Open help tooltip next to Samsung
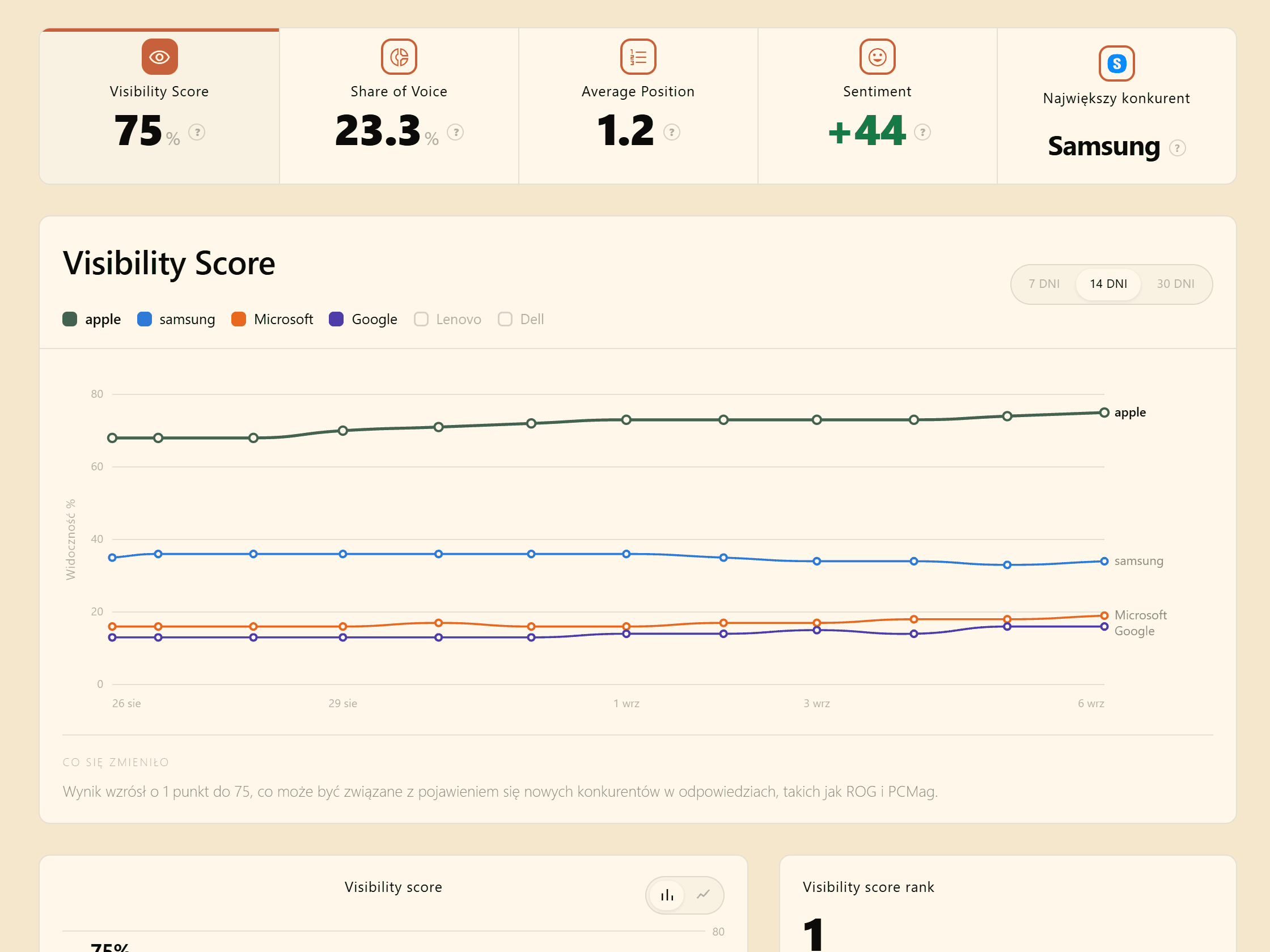Screen dimensions: 1270x952 point(1178,148)
